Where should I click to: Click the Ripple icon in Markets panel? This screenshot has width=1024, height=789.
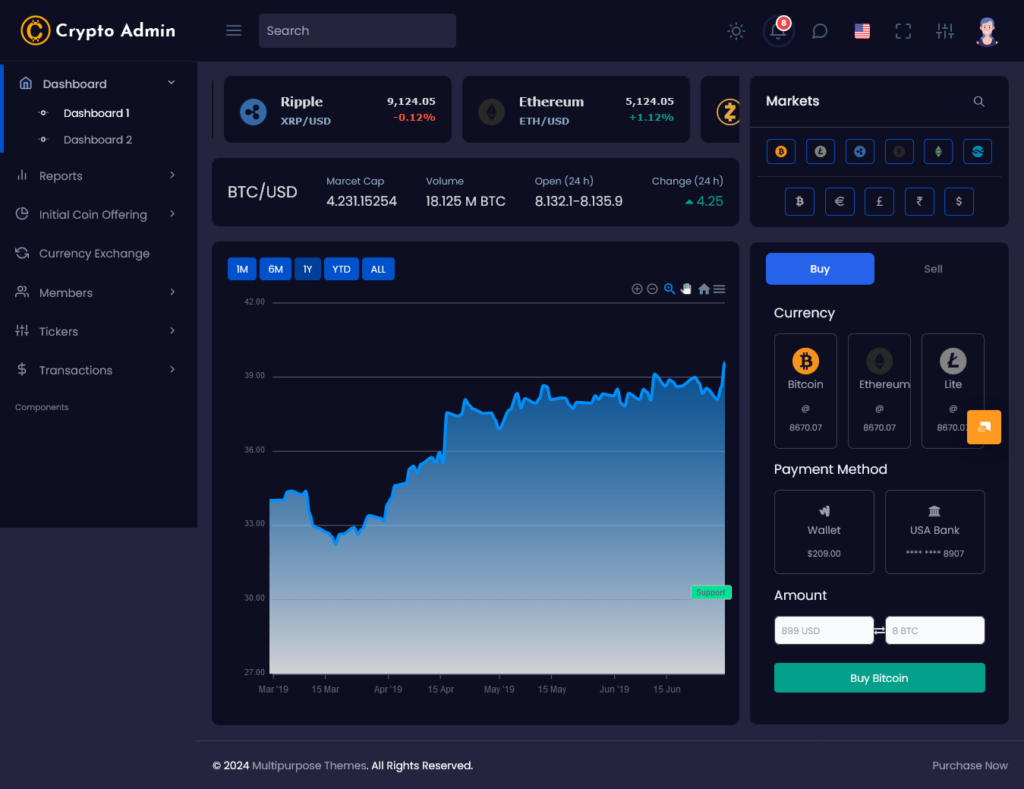coord(860,151)
